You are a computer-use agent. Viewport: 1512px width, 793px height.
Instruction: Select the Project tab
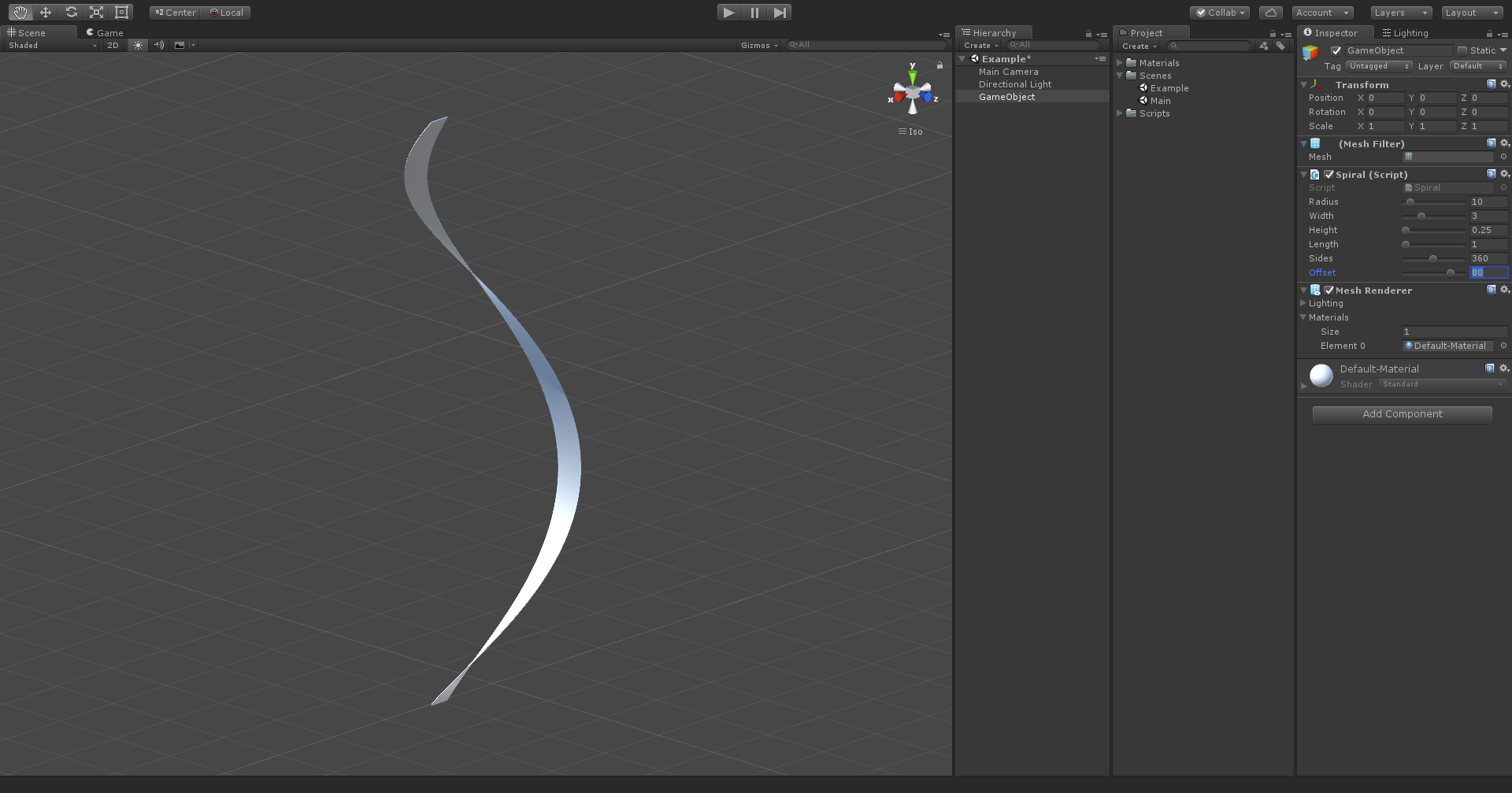(x=1152, y=32)
